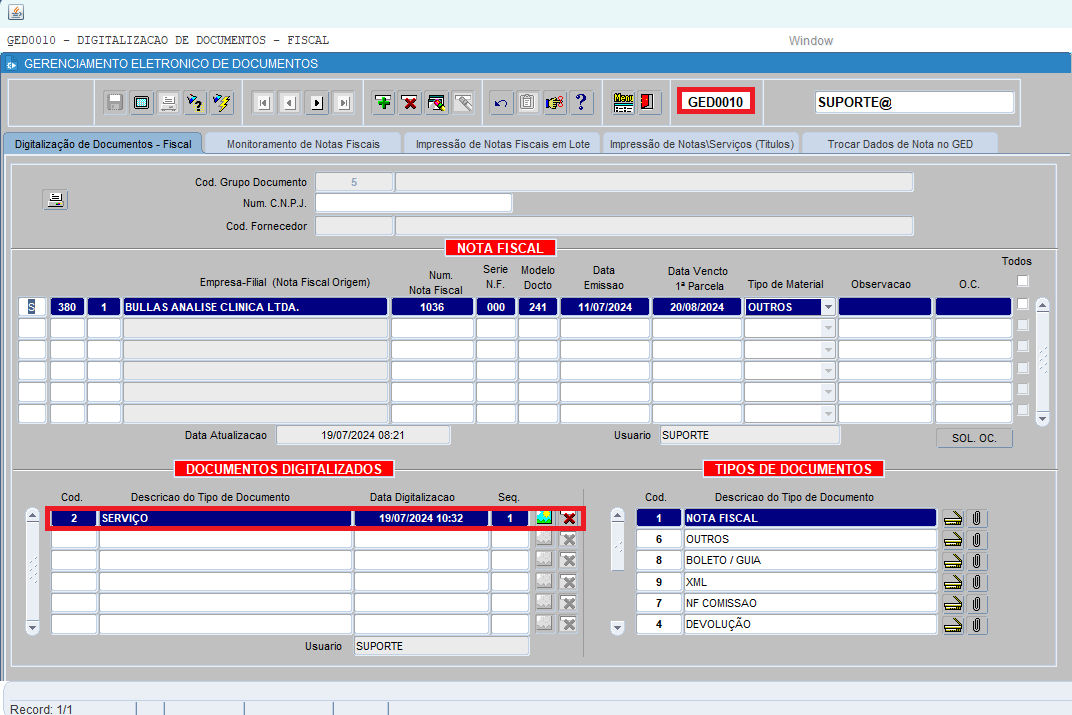
Task: Click the BULLAS ANALISE CLINICA LTDA. cell
Action: [x=255, y=307]
